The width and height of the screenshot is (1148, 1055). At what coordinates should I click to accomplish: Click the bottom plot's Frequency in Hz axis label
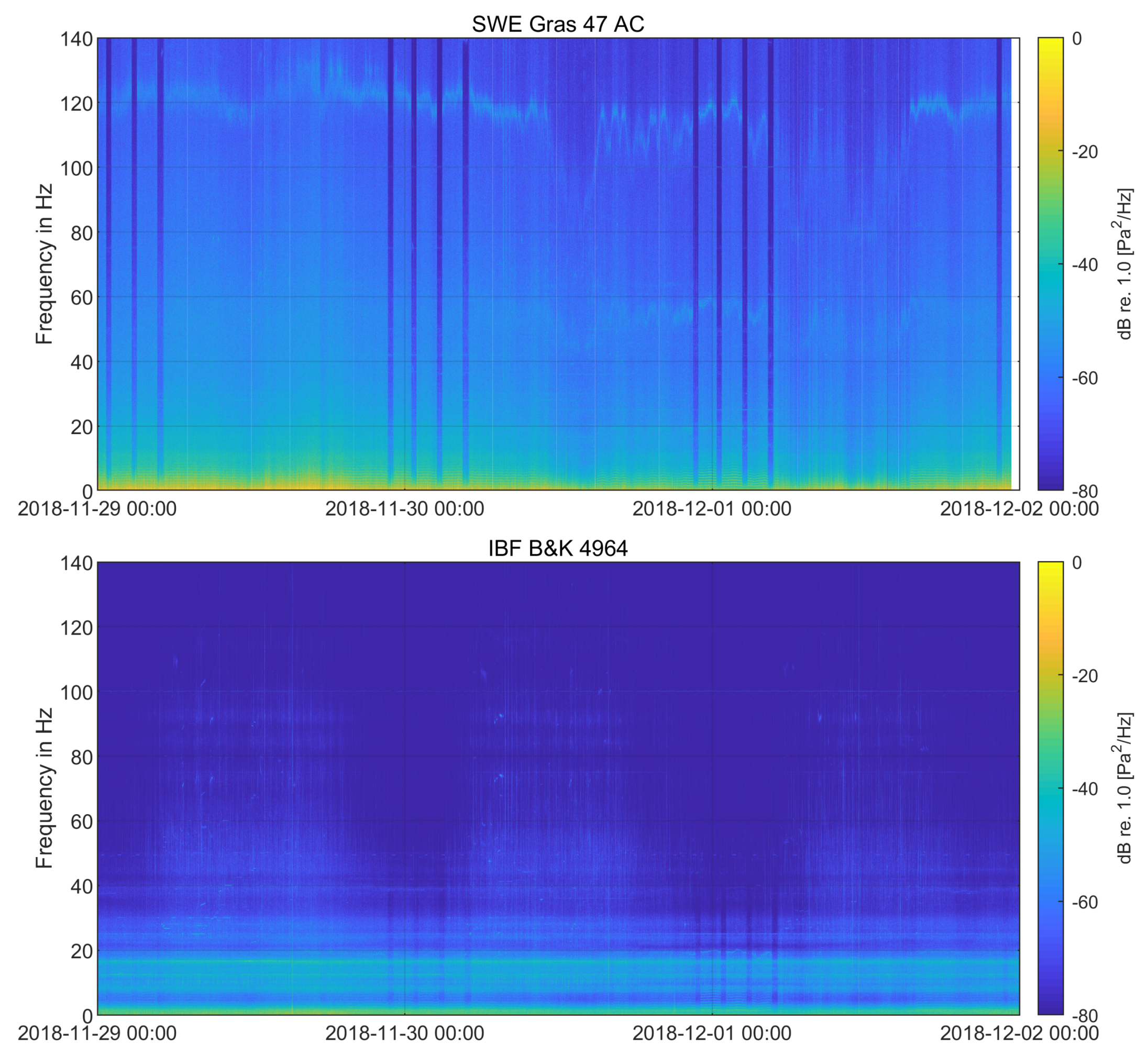pyautogui.click(x=44, y=788)
